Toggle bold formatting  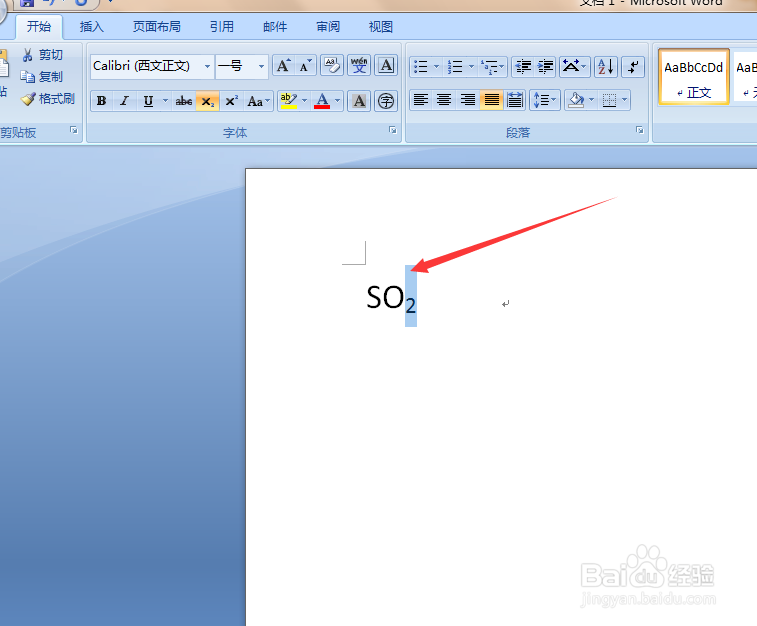pyautogui.click(x=101, y=101)
